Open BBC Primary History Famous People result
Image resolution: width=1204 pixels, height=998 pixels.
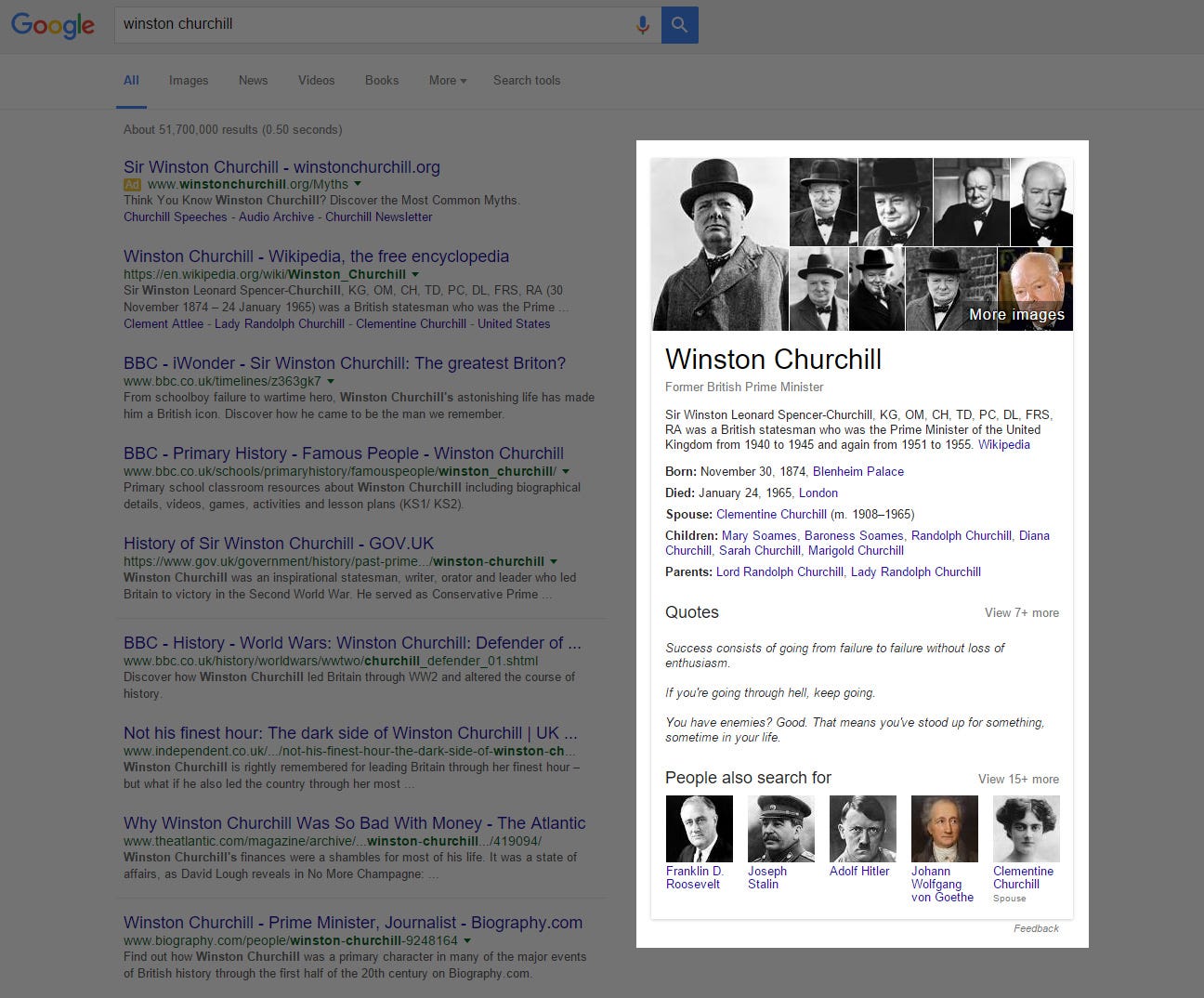pos(344,453)
